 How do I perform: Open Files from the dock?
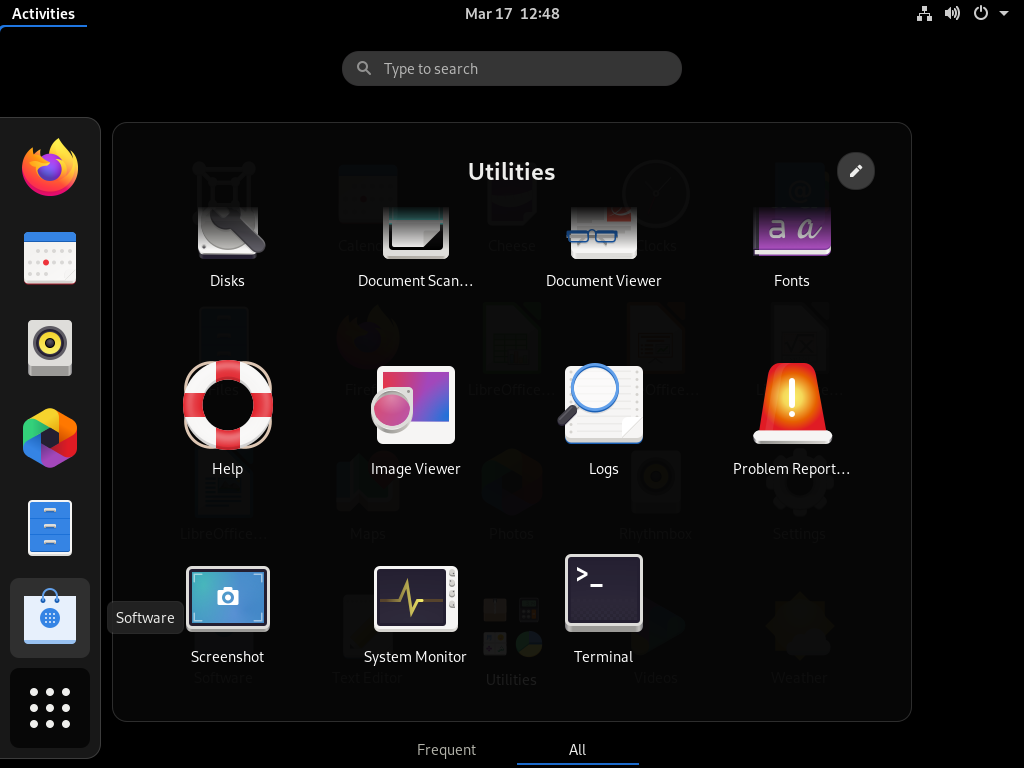click(x=50, y=528)
